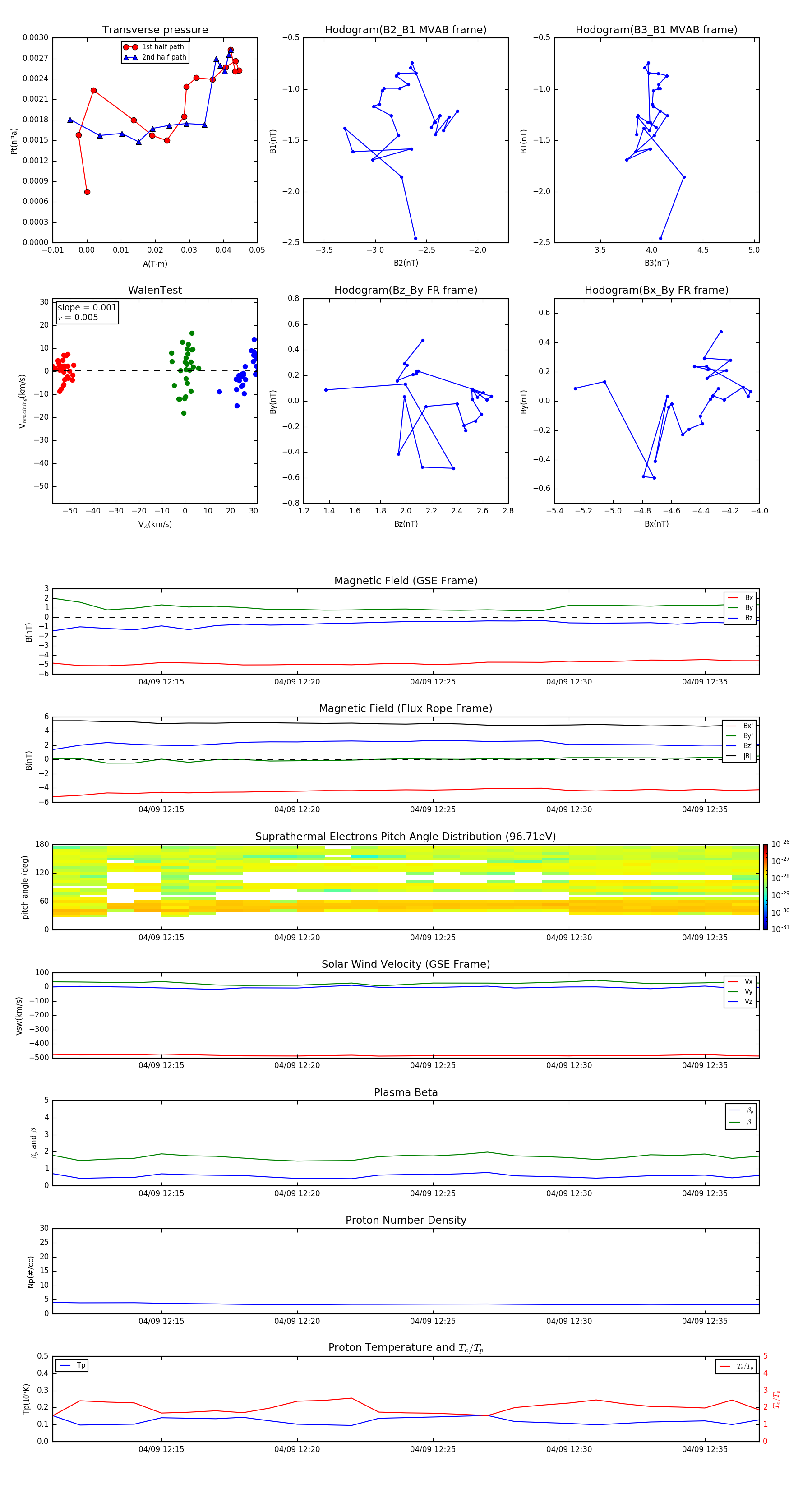
Task: Click the 'slope = 0.001' annotation
Action: click(x=87, y=308)
